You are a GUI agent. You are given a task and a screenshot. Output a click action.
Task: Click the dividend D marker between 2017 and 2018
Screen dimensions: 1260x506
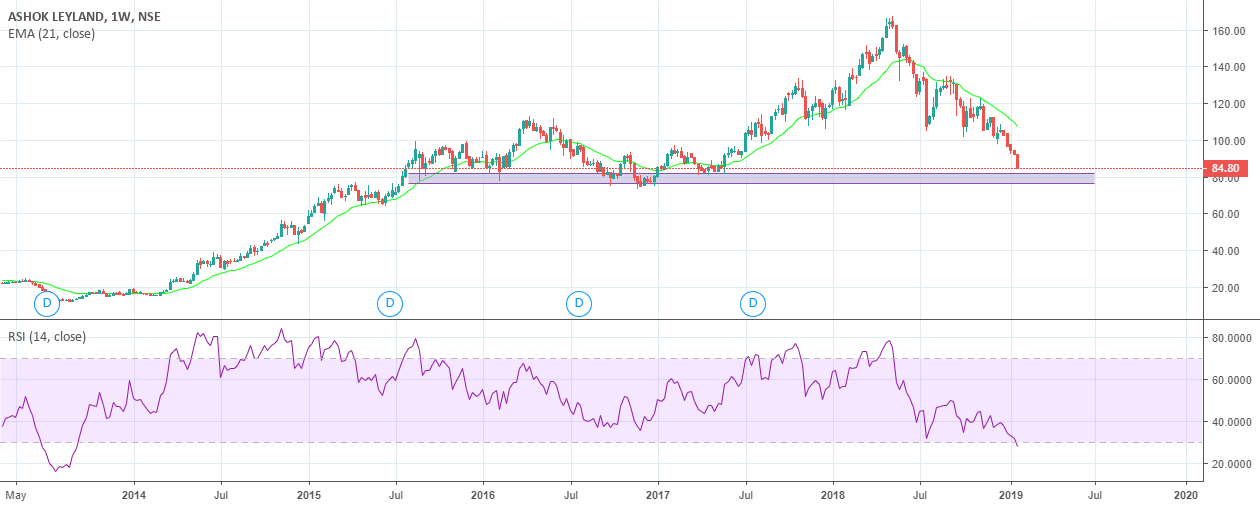[752, 302]
